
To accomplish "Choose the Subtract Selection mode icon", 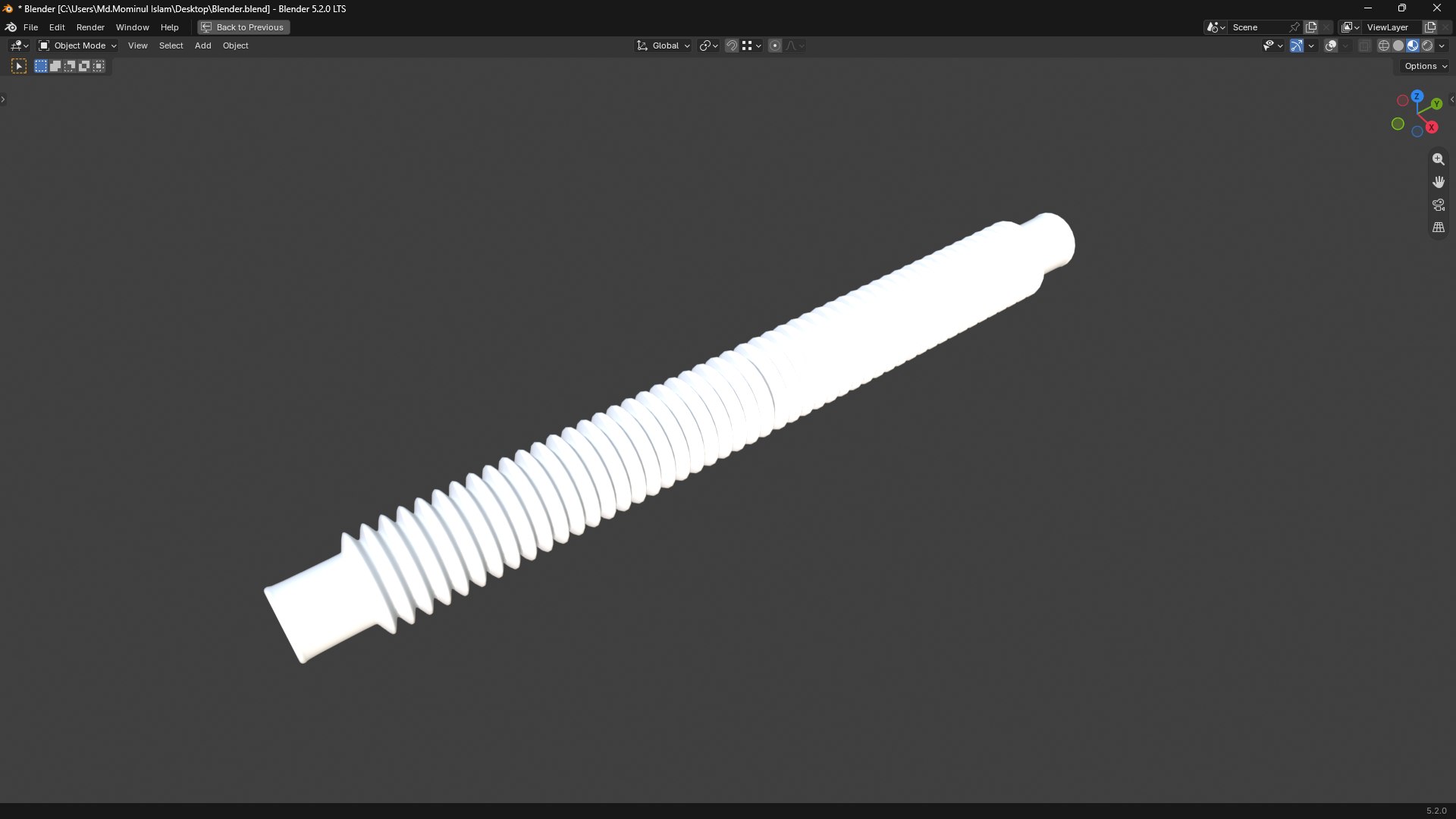I will [x=70, y=67].
